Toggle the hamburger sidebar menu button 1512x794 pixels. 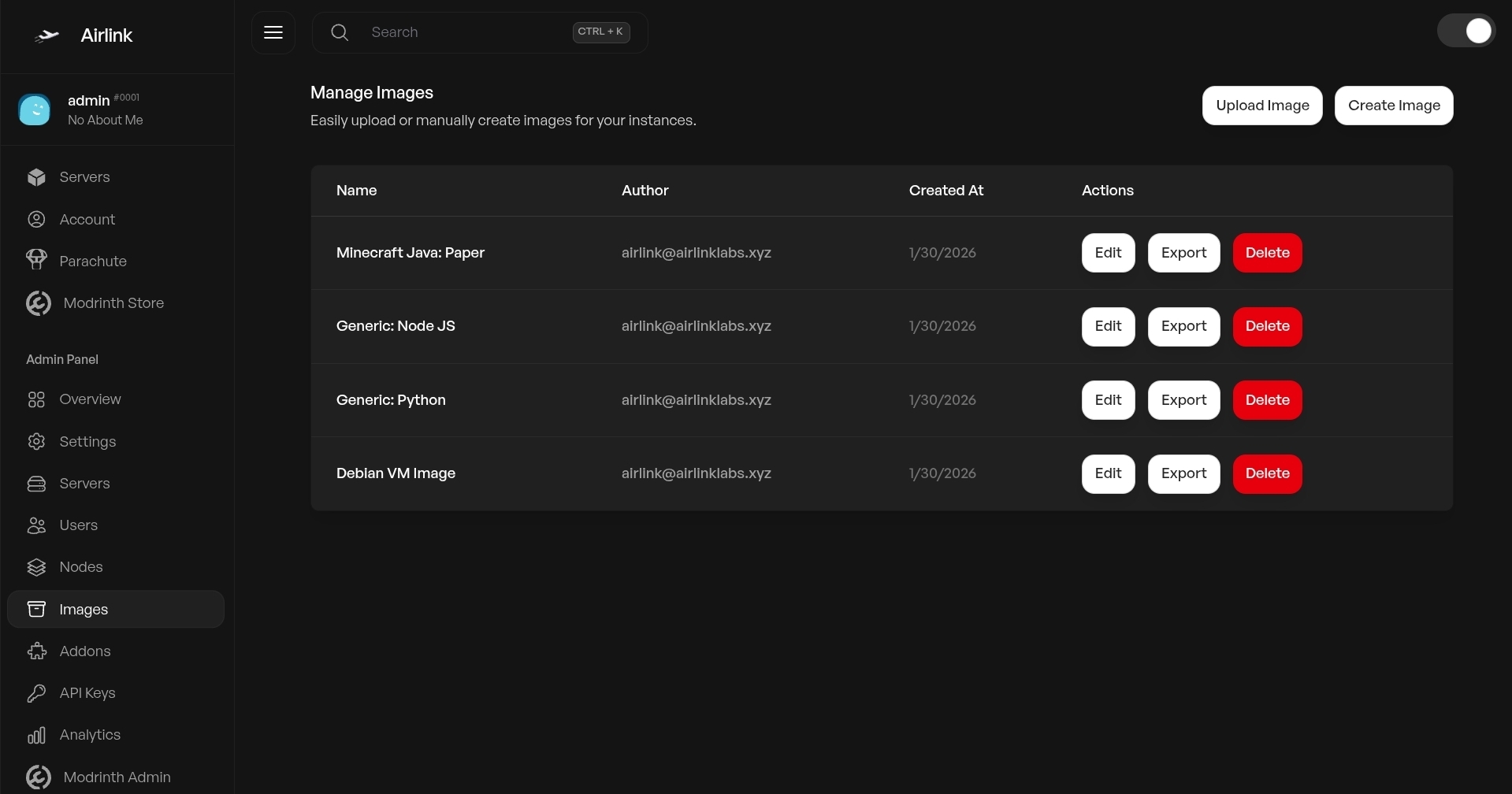(x=273, y=32)
